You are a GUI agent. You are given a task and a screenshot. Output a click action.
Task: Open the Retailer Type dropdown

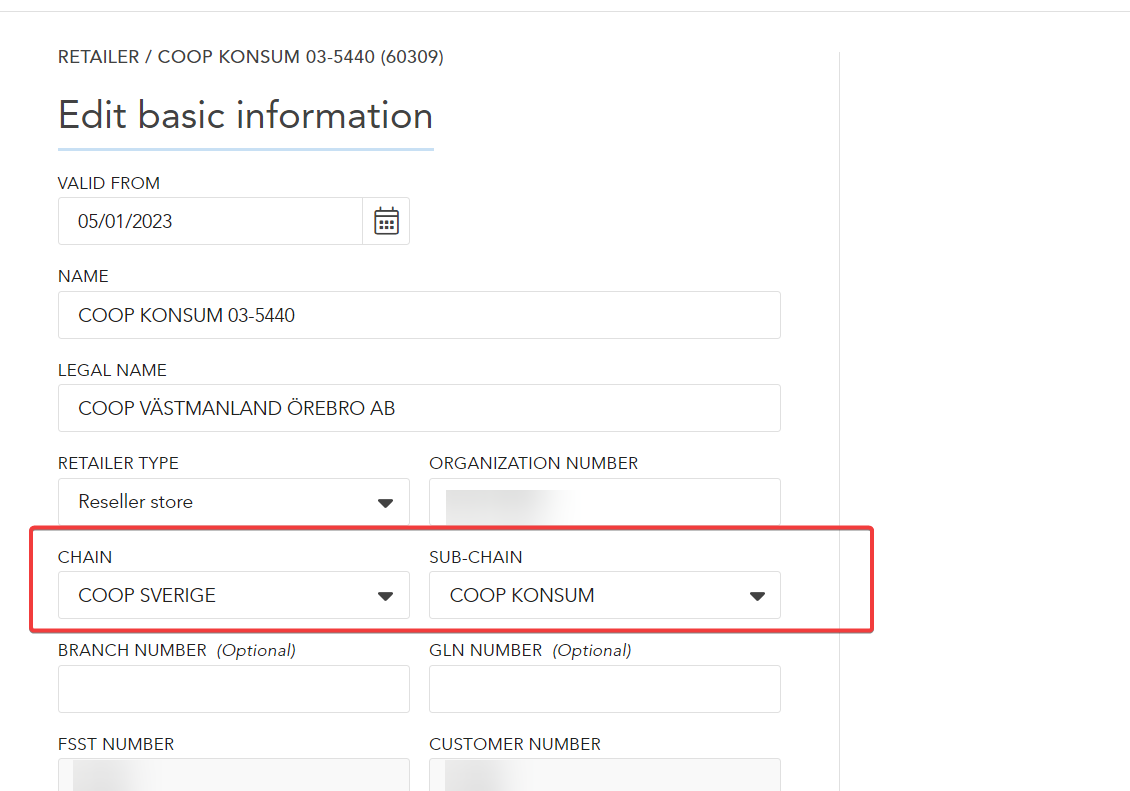coord(233,501)
